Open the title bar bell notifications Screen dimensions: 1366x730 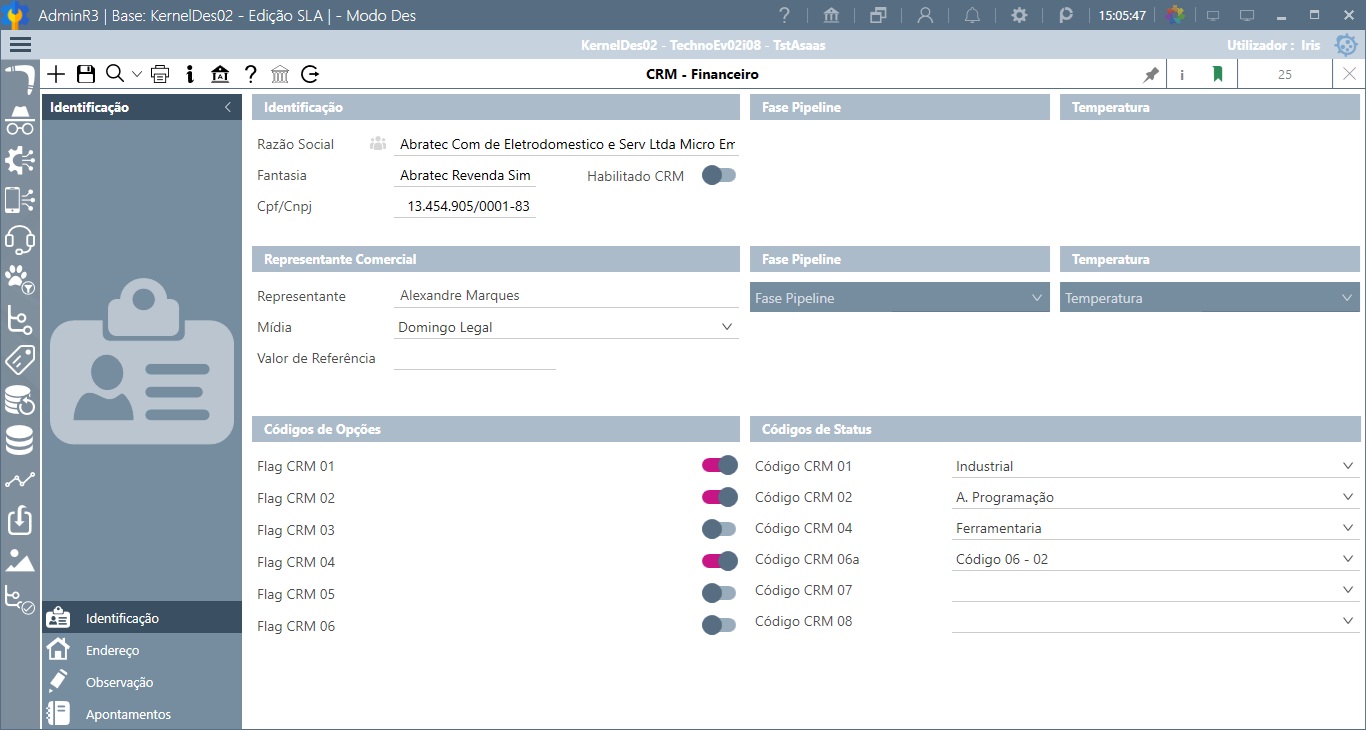click(x=972, y=15)
